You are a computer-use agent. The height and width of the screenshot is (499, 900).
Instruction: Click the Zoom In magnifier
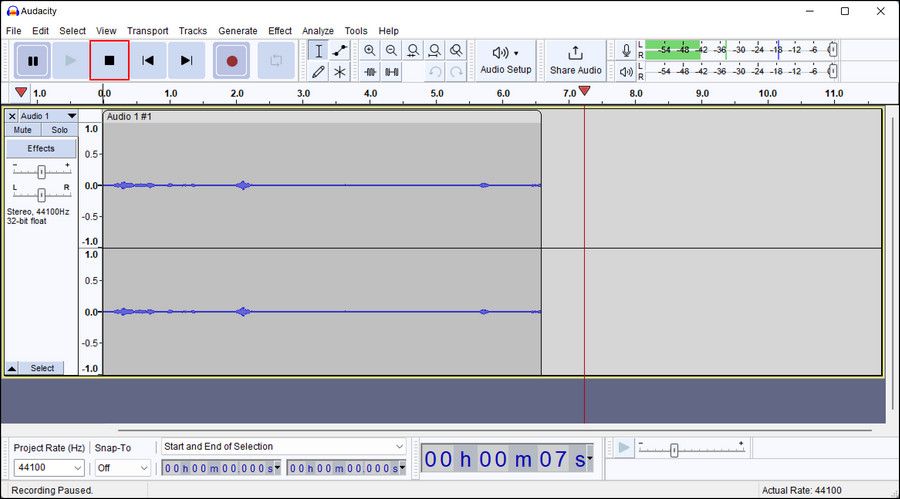[x=370, y=51]
